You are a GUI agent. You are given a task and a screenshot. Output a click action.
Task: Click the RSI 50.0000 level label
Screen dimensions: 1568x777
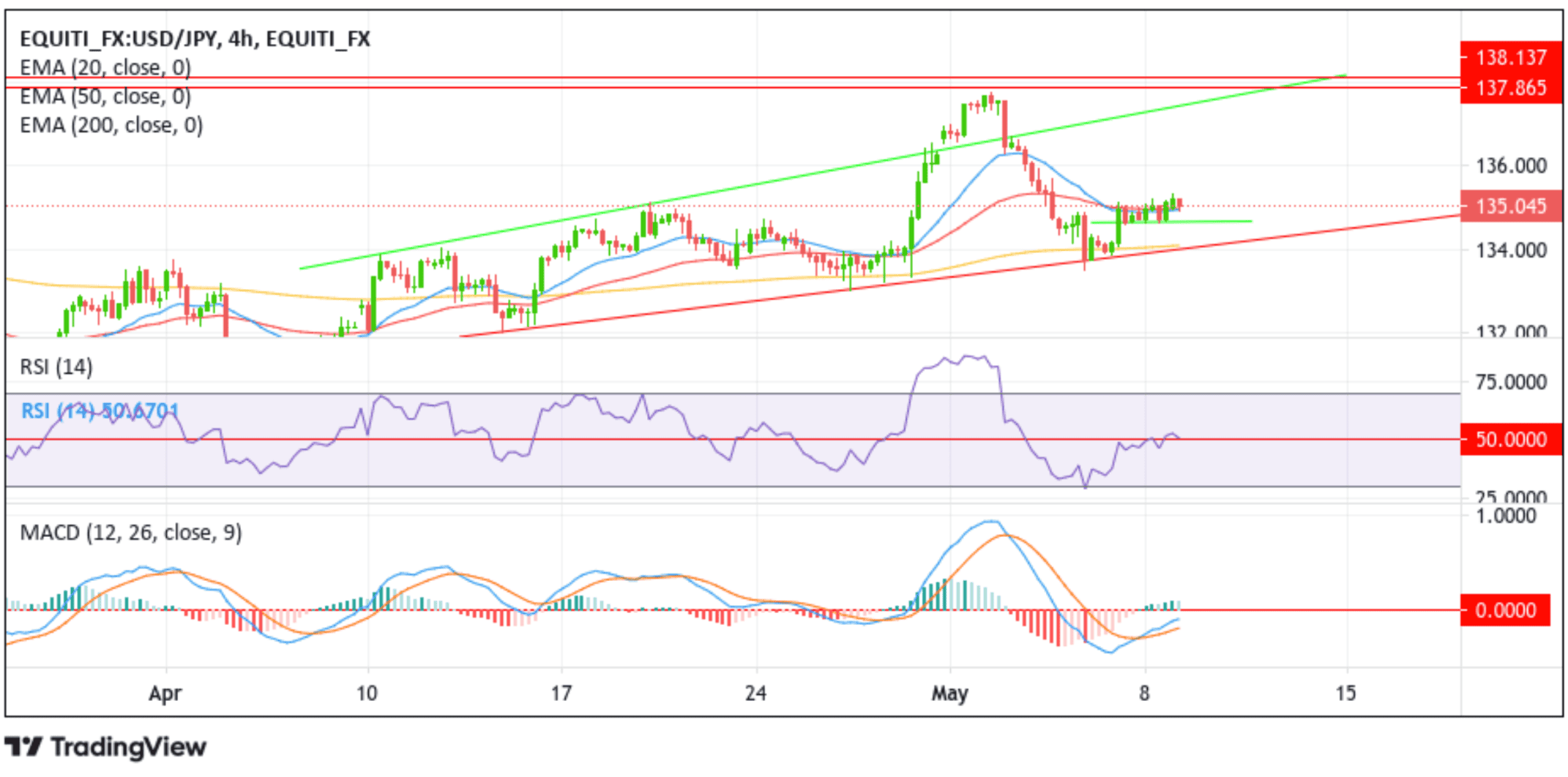pyautogui.click(x=1511, y=439)
